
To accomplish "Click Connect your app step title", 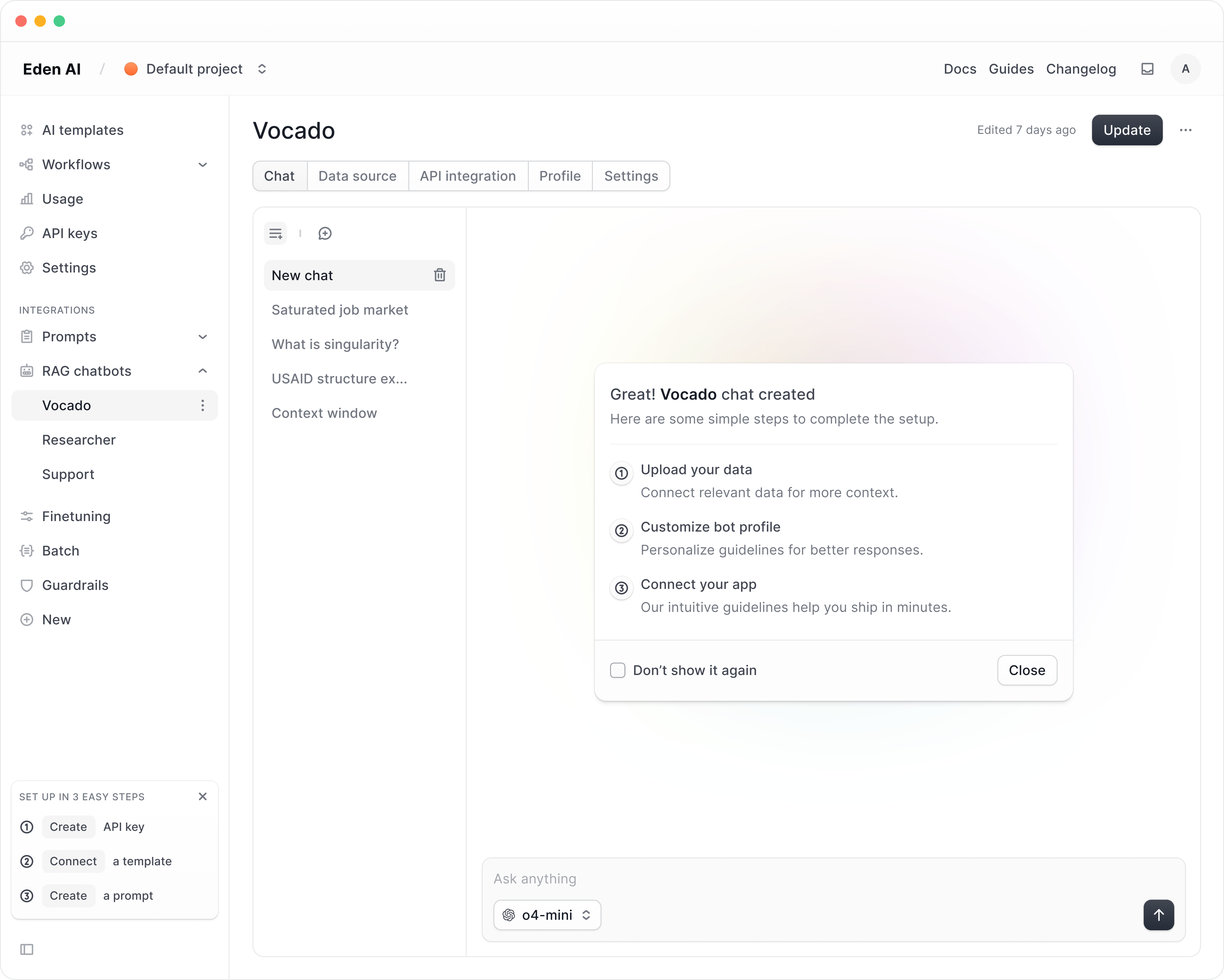I will pos(698,584).
